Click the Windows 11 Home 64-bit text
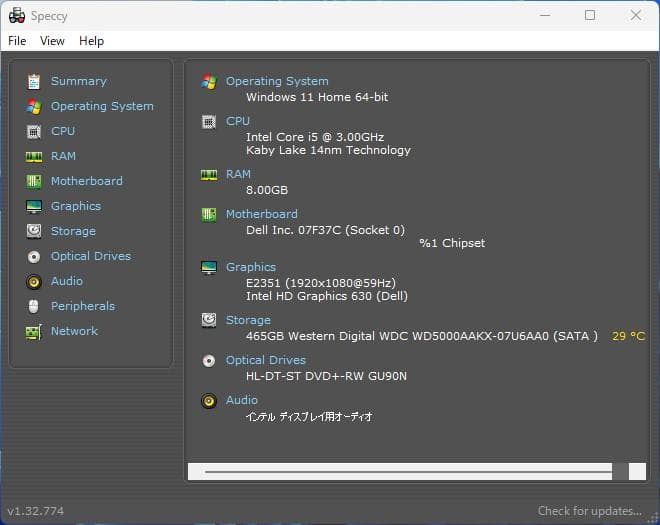Screen dimensions: 660x525 pos(317,97)
